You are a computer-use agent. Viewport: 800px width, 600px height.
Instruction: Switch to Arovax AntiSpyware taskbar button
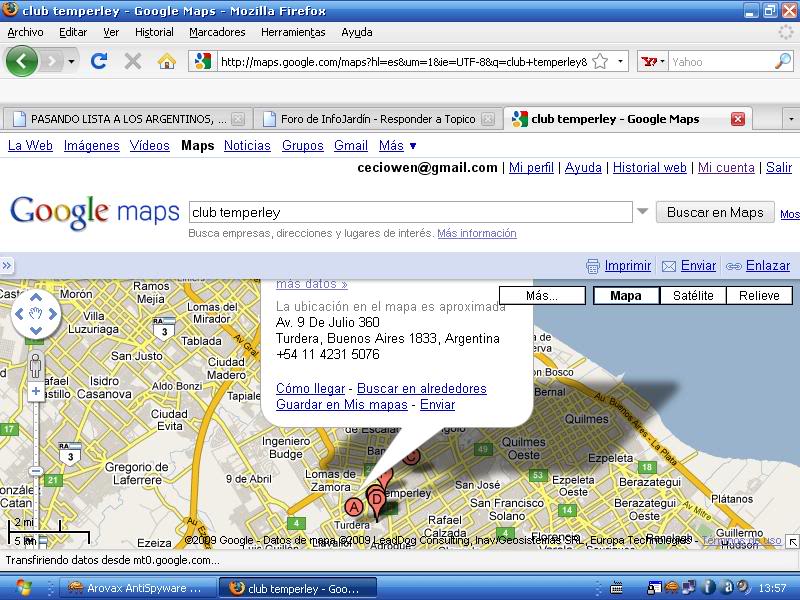(x=137, y=588)
